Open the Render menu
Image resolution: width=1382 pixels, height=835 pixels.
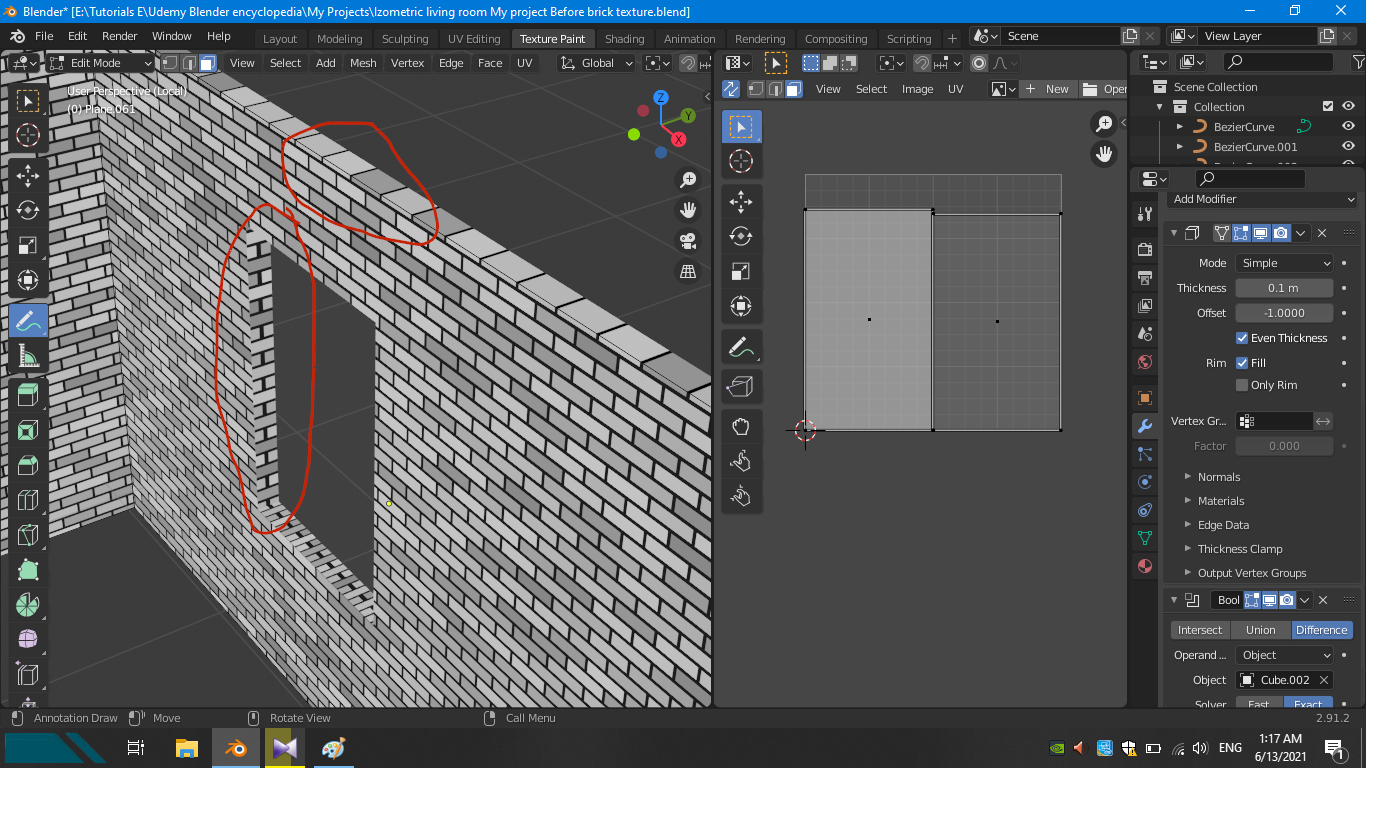tap(119, 36)
